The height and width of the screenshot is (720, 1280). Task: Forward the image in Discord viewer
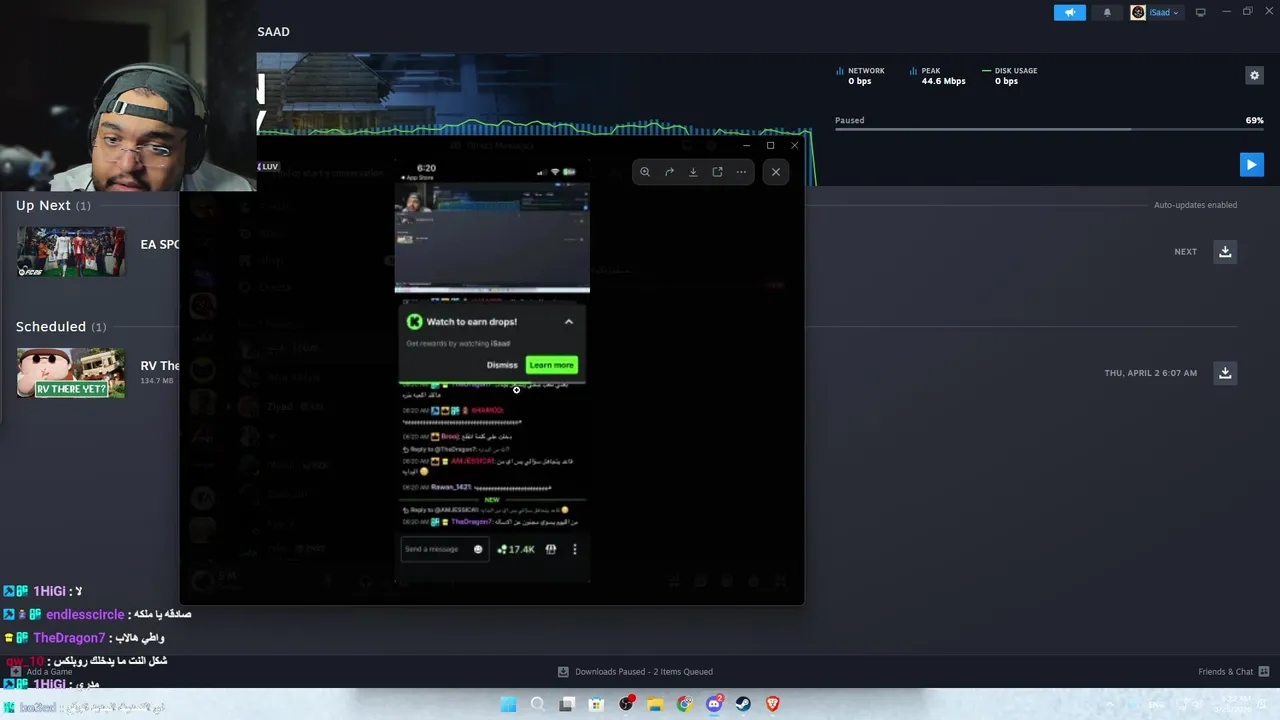click(669, 172)
